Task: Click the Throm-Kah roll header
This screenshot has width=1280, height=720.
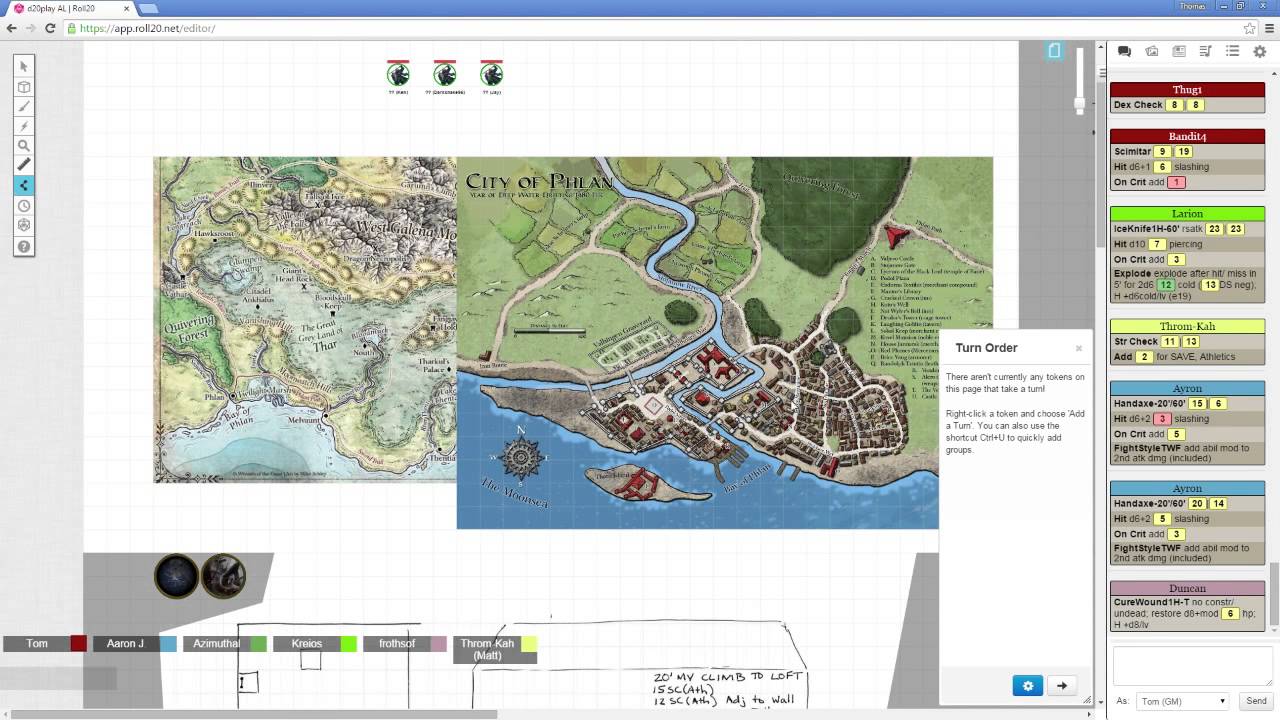Action: click(x=1187, y=327)
